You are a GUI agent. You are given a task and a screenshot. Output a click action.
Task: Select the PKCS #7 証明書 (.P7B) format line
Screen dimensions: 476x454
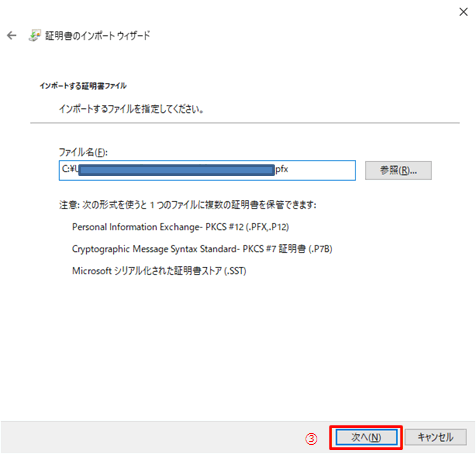[x=202, y=249]
